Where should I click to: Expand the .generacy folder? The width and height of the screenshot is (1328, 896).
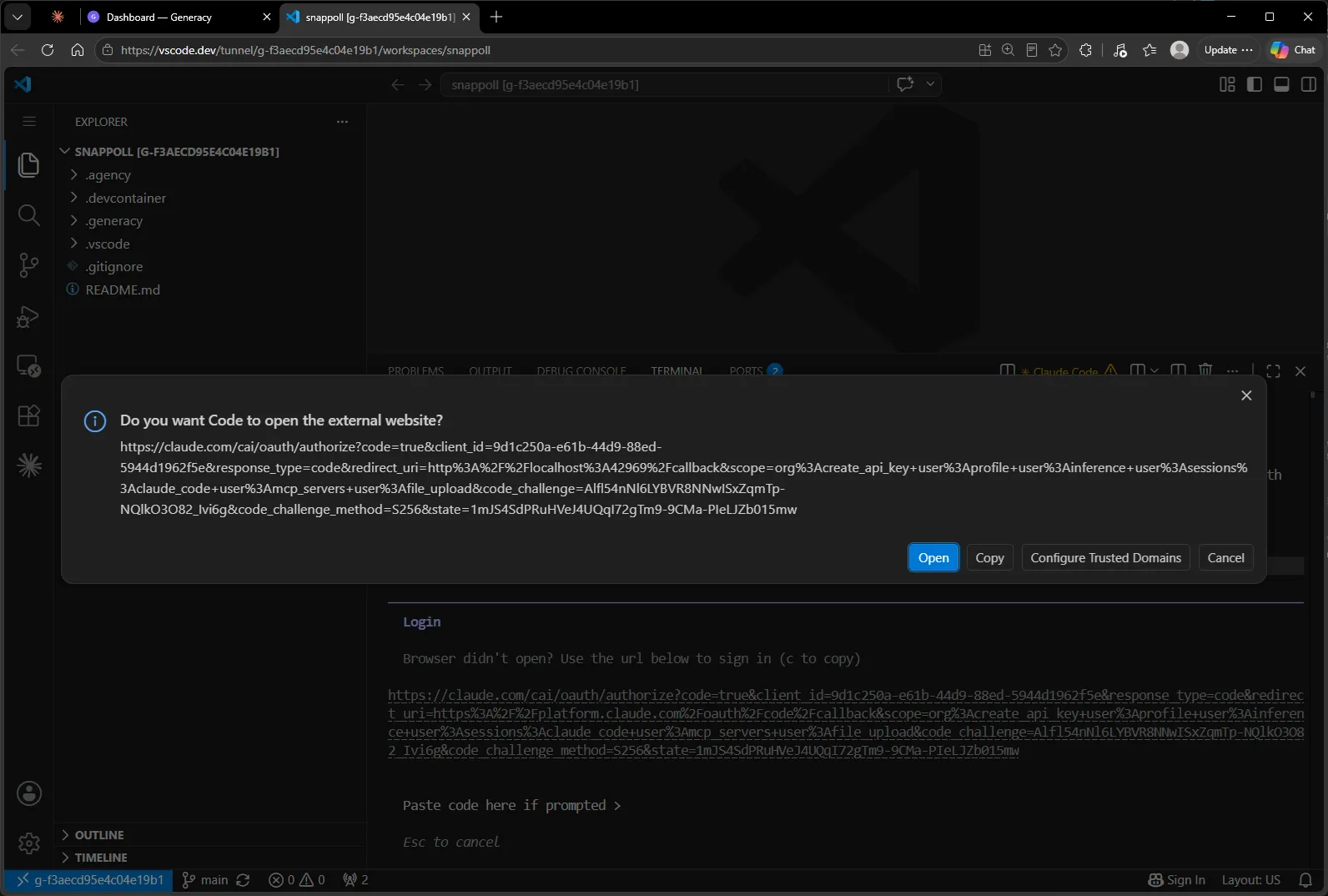[x=113, y=221]
